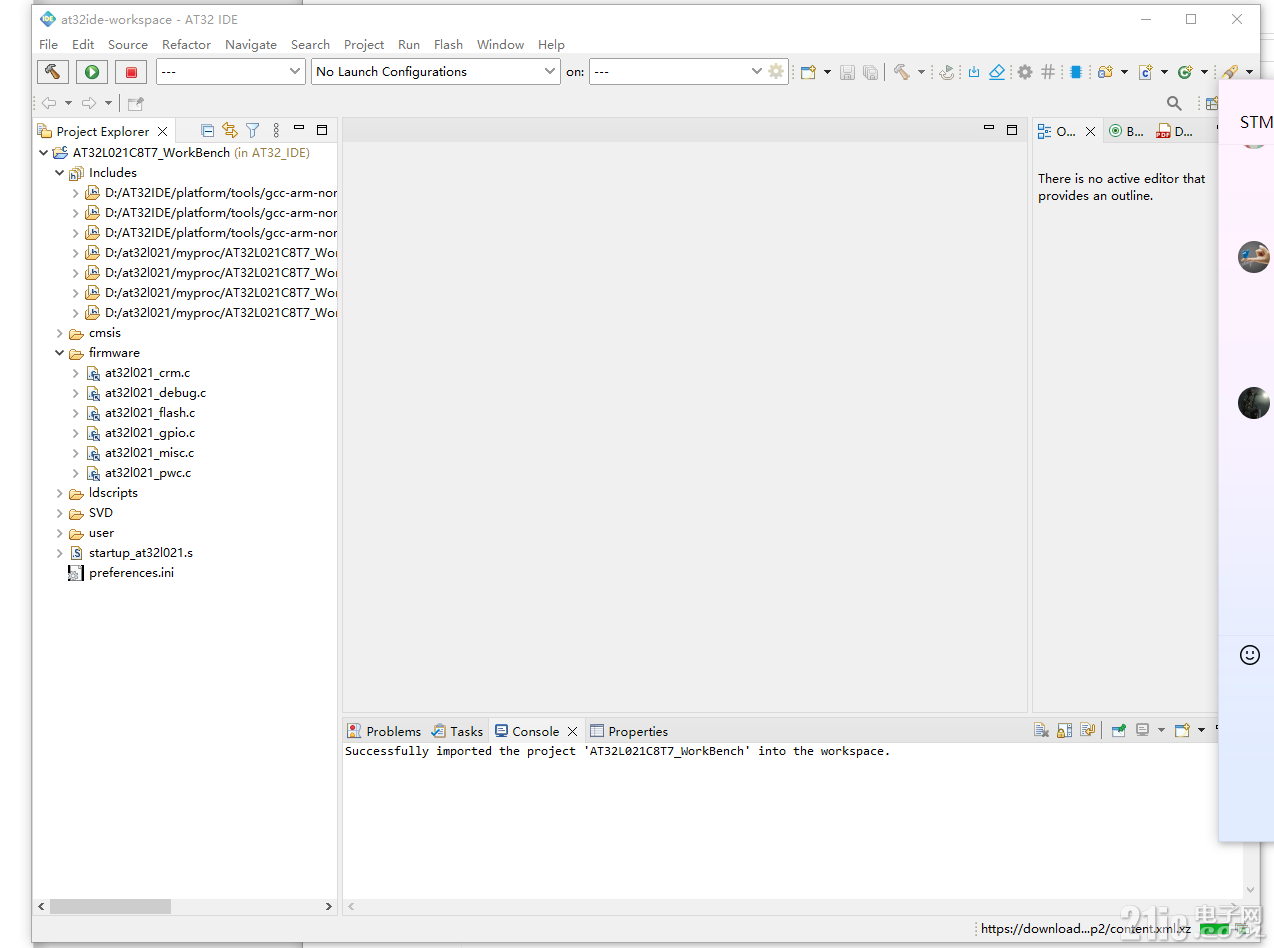
Task: Click the Project Explorer horizontal scrollbar thumb
Action: click(110, 906)
